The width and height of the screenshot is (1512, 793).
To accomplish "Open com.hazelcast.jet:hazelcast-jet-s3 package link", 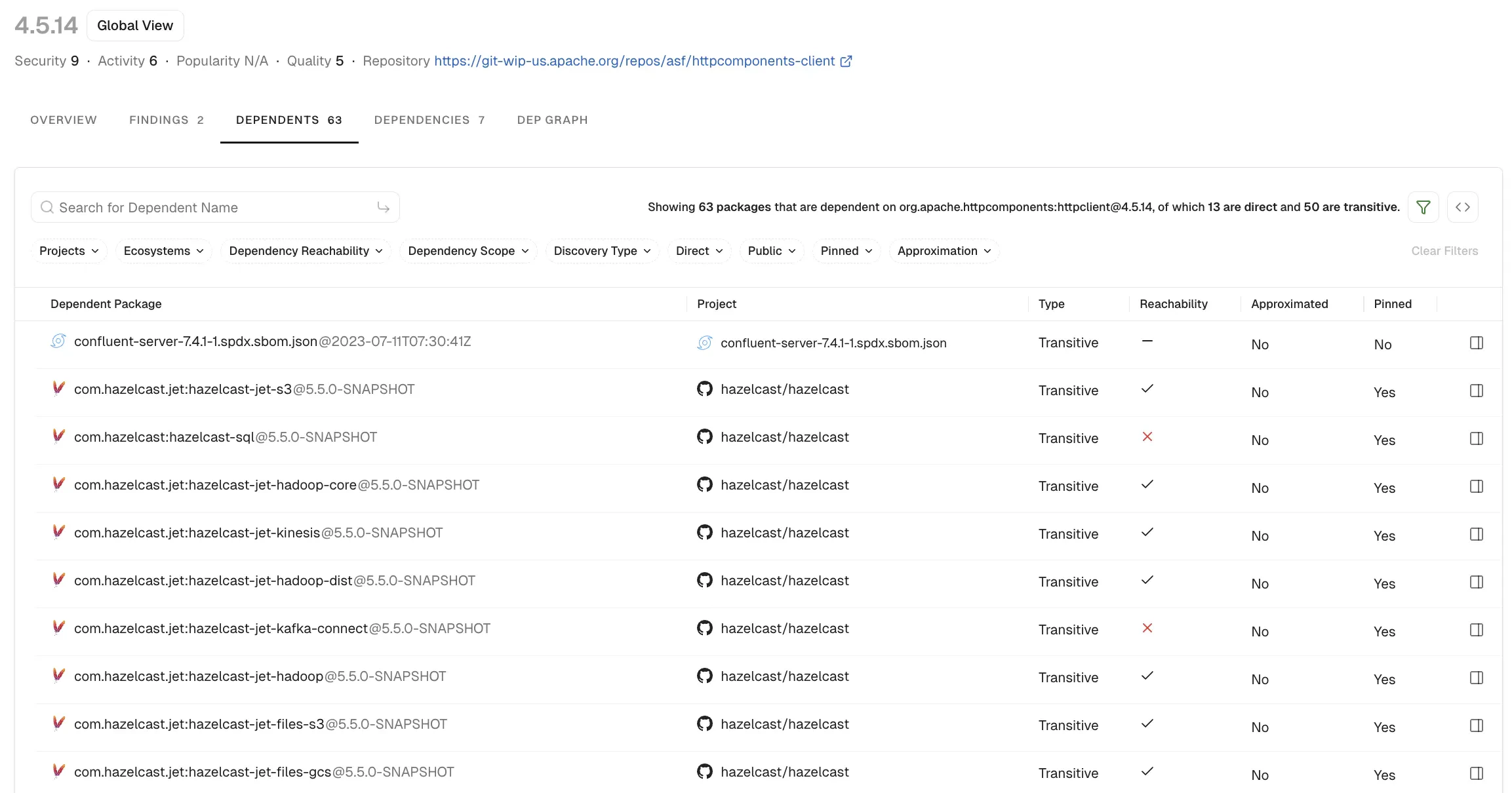I will coord(183,389).
